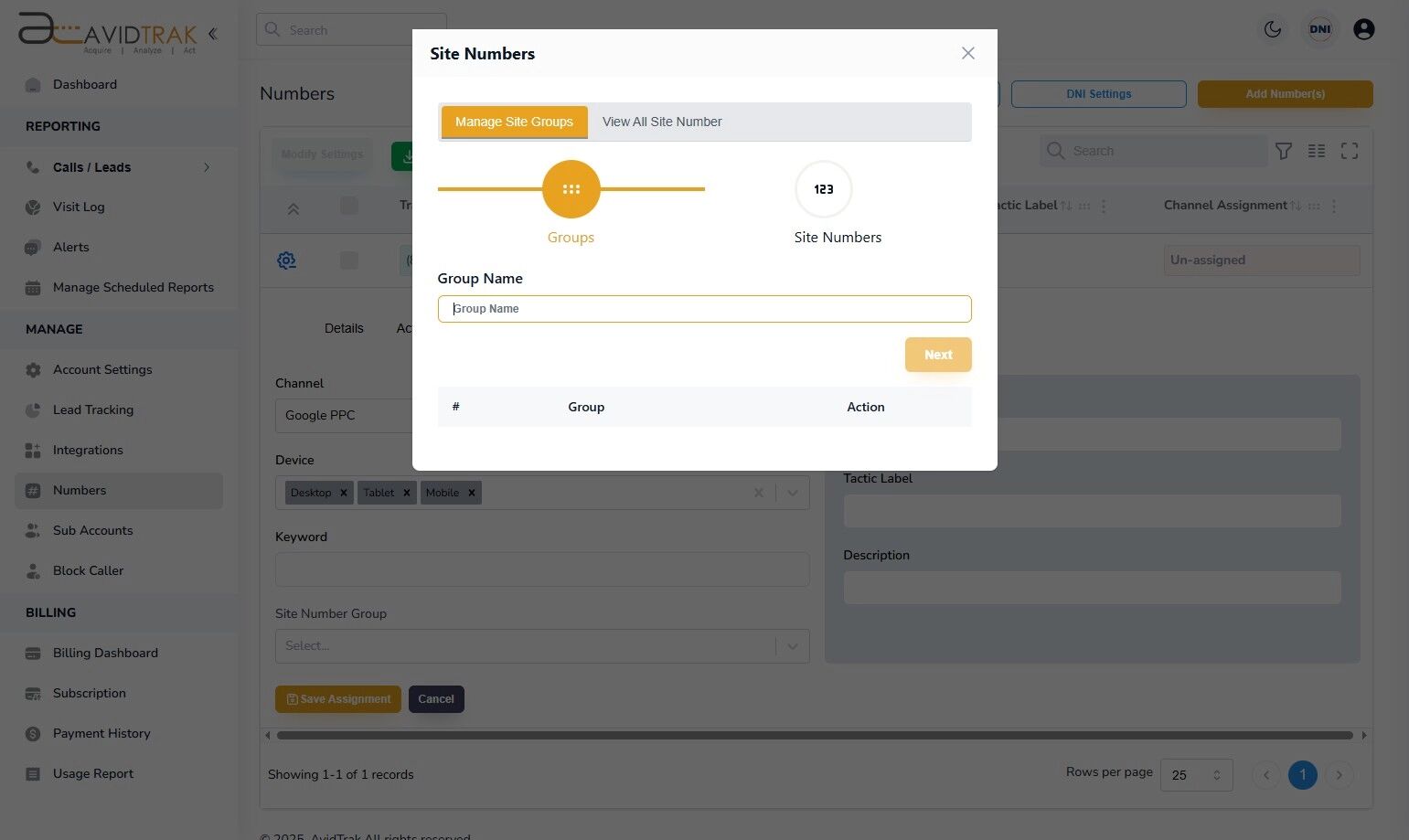Sort by Channel Assignment column arrows
The height and width of the screenshot is (840, 1409).
1296,206
